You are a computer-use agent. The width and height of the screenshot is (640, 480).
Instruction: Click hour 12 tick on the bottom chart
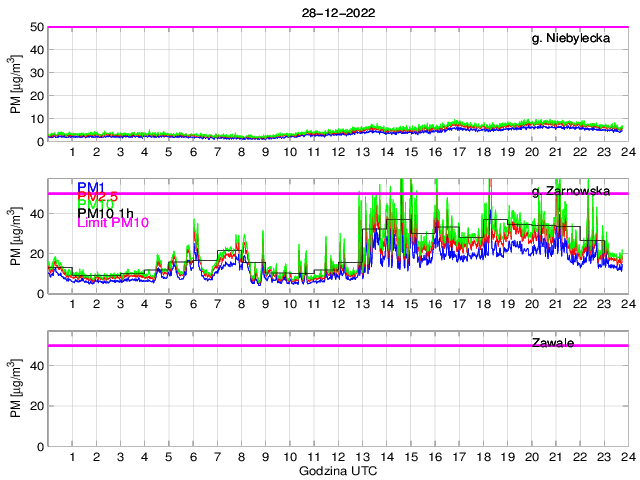tap(338, 457)
